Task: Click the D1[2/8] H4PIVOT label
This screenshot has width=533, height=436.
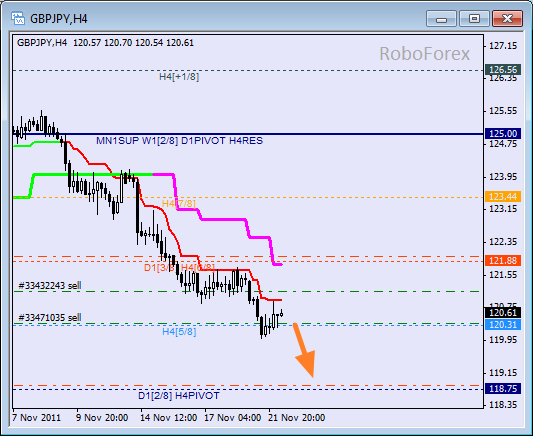Action: (179, 396)
